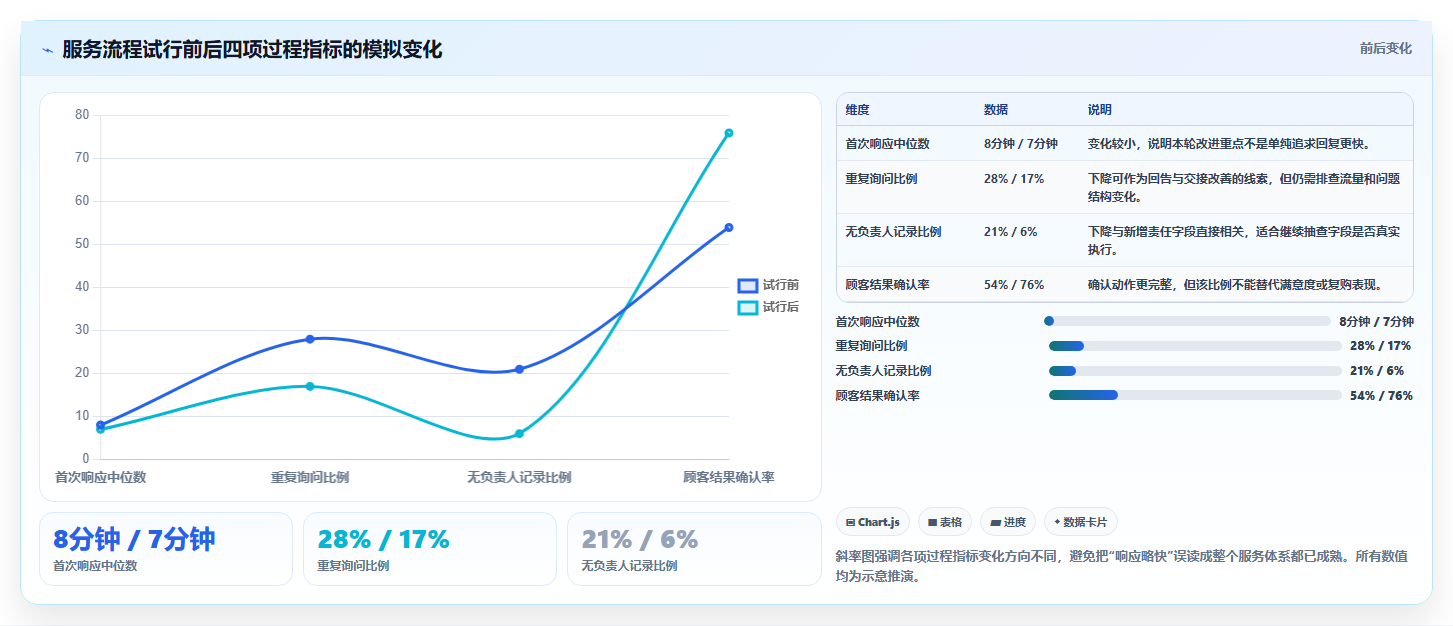Click 顾客结果确认率 in the table's 维度 column
Screen dimensions: 1453x626
pyautogui.click(x=887, y=285)
